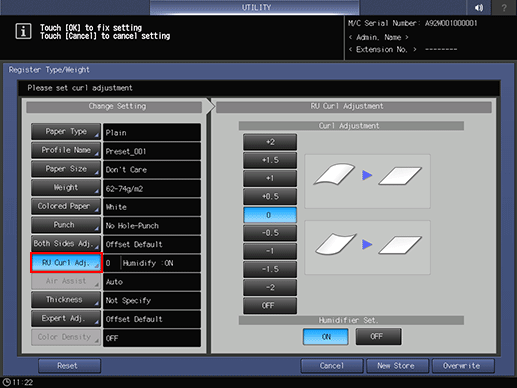This screenshot has width=517, height=388.
Task: Tap the information icon beside the message
Action: click(23, 32)
